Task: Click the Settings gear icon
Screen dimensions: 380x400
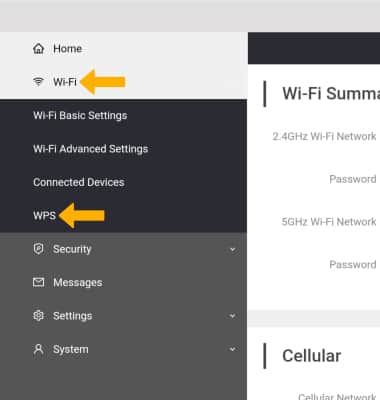Action: [38, 316]
